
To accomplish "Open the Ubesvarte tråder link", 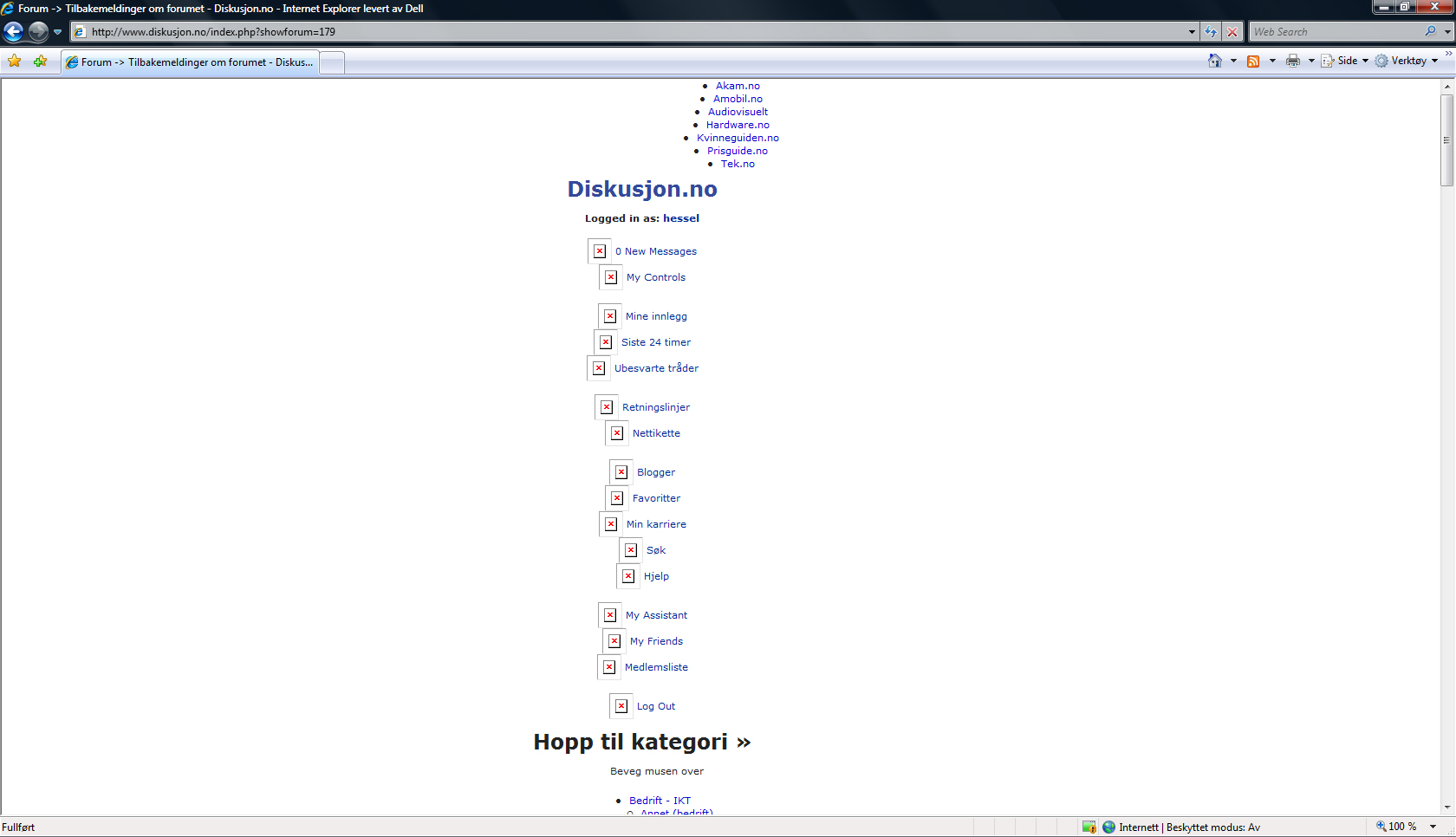I will point(656,368).
